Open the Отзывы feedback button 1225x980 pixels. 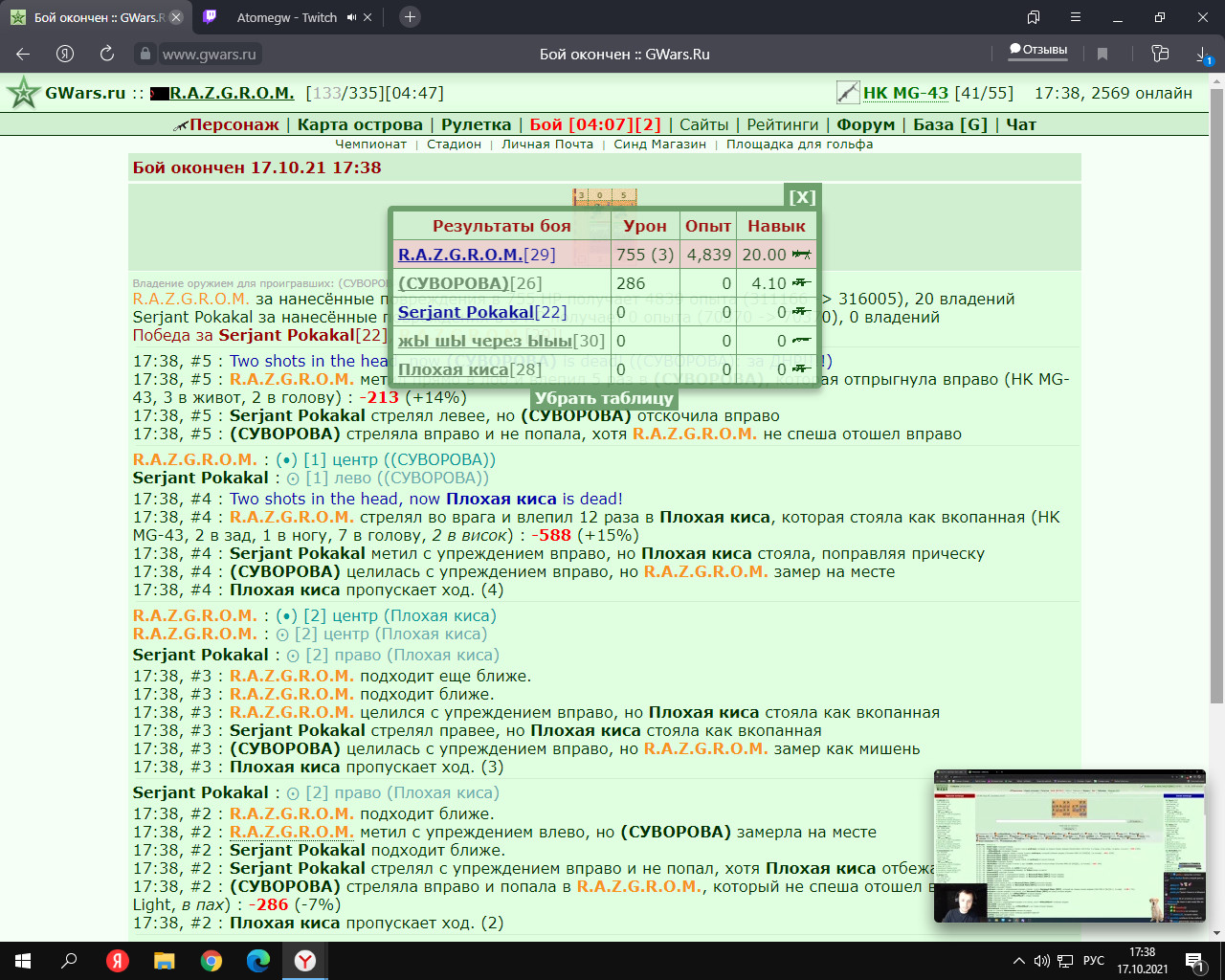pos(1038,50)
